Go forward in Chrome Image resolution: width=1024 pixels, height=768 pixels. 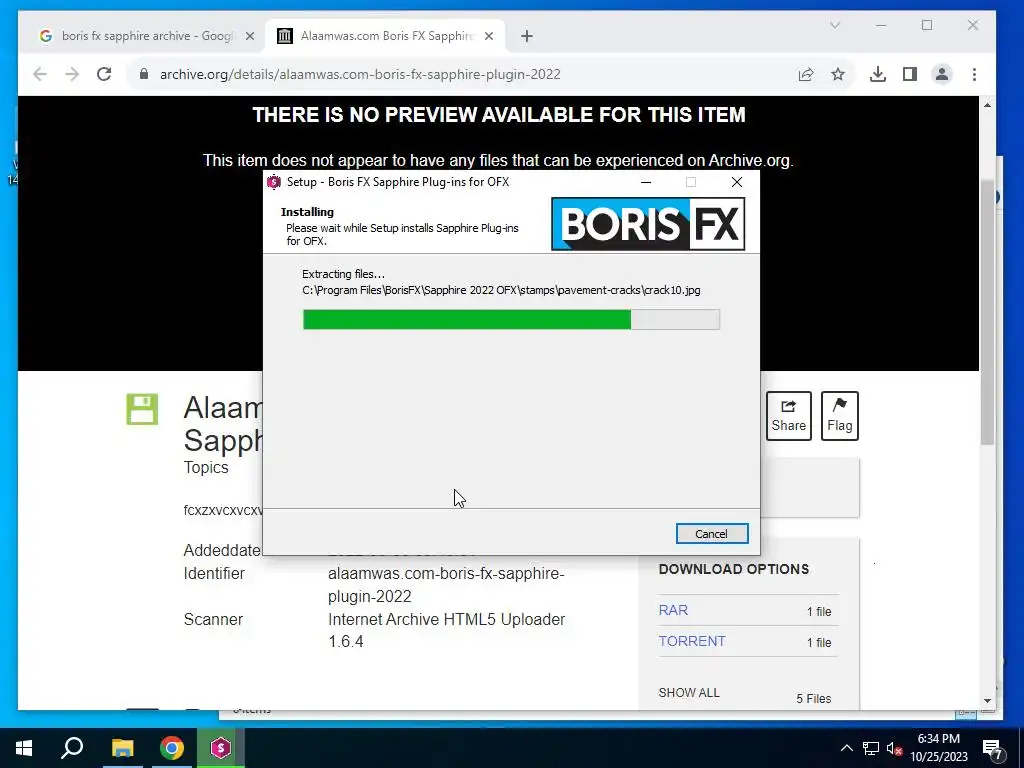click(72, 74)
